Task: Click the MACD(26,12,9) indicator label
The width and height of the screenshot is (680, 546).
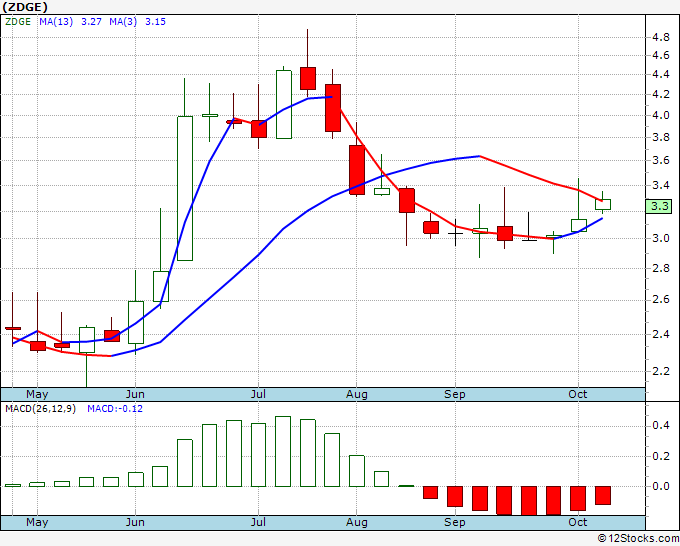Action: 41,408
